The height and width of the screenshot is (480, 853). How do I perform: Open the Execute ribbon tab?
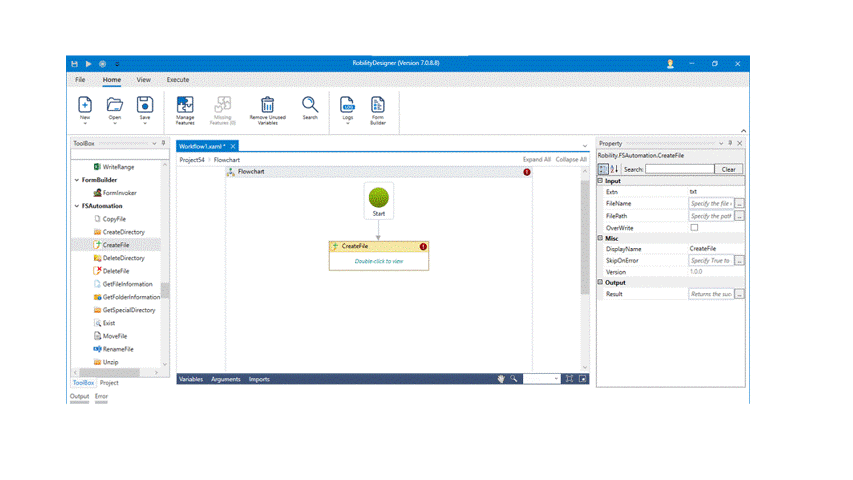click(x=177, y=79)
